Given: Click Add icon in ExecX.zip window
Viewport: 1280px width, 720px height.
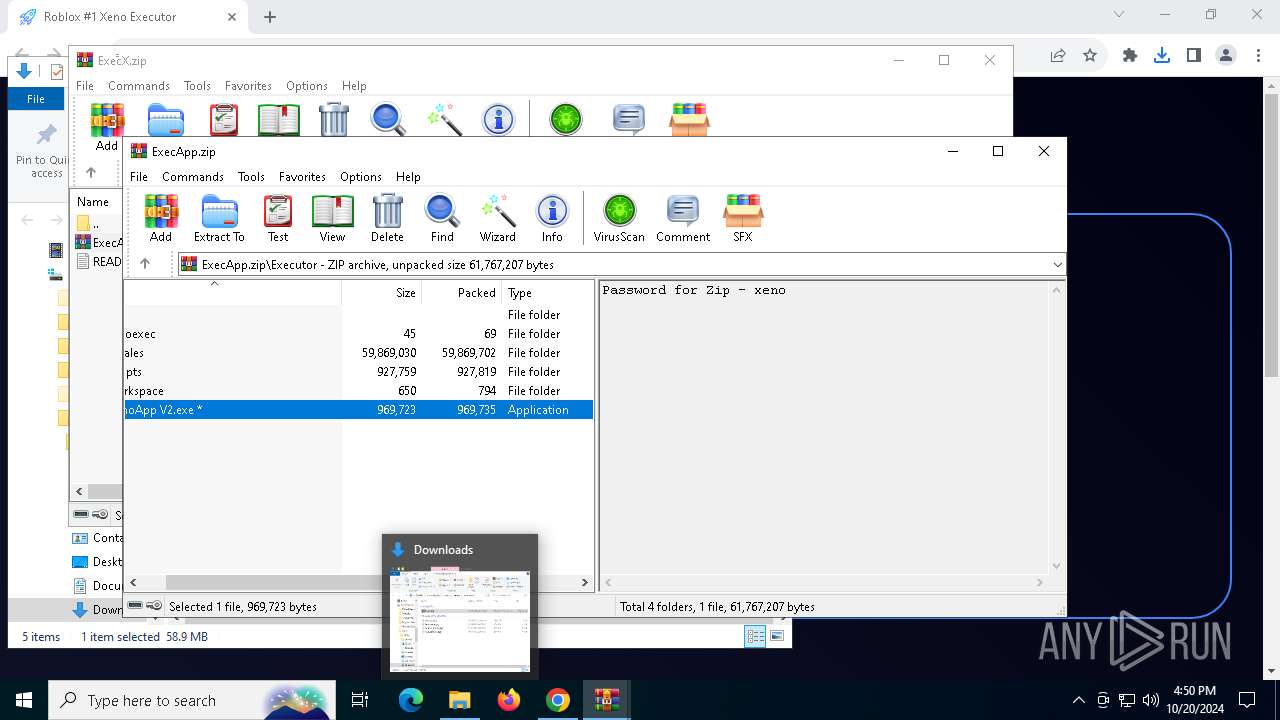Looking at the screenshot, I should (x=107, y=127).
